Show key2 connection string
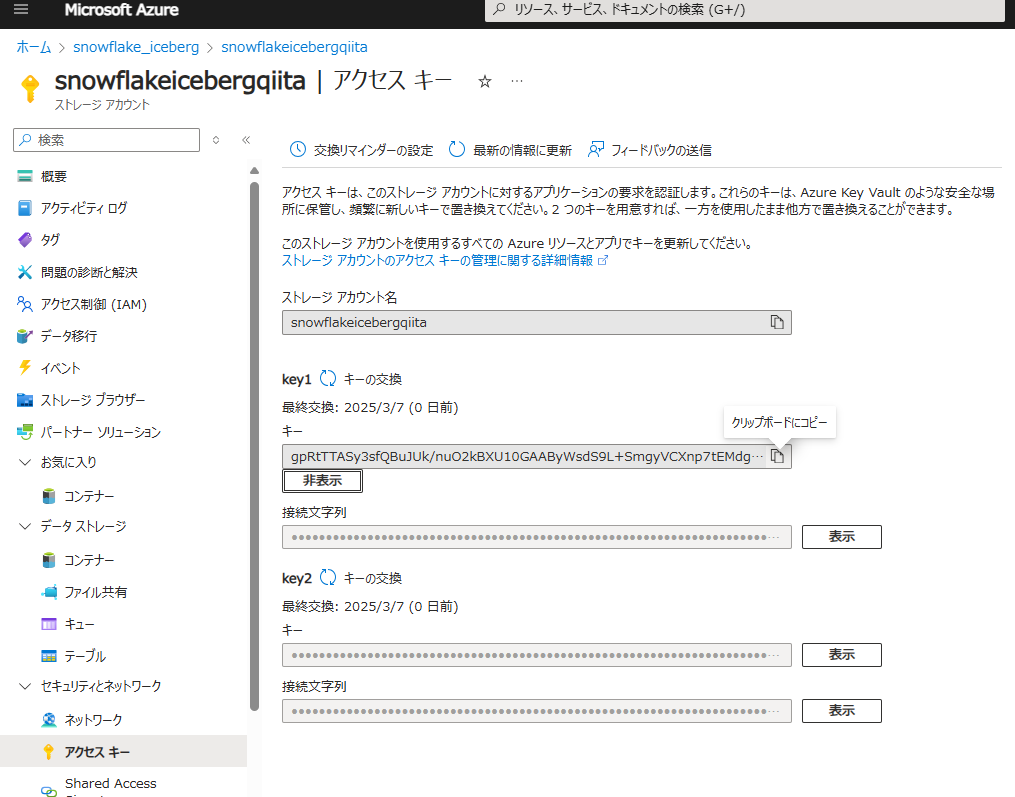1015x797 pixels. (x=842, y=711)
